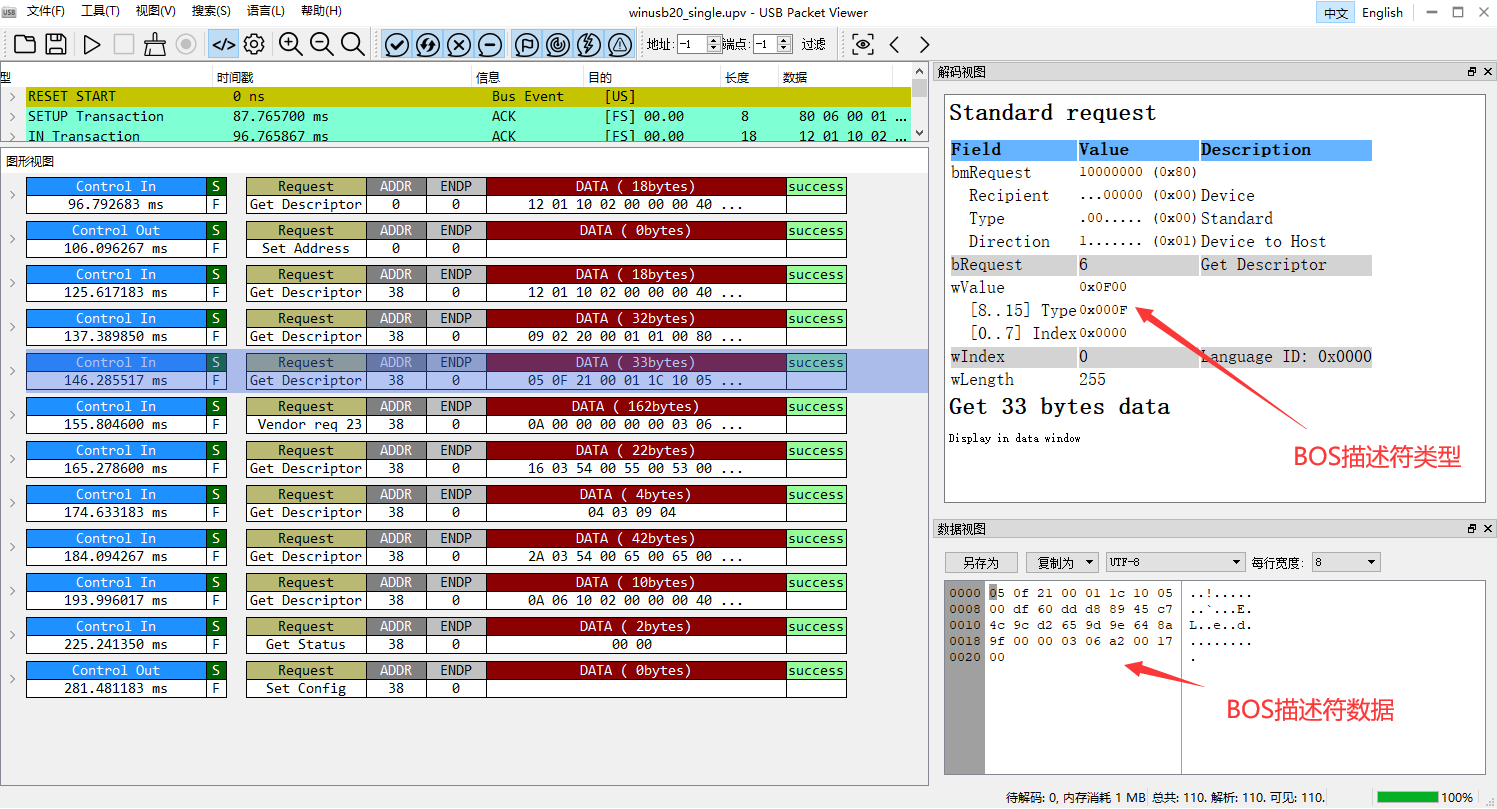Click the 2bytes DATA block with 00 00
The width and height of the screenshot is (1497, 809).
pos(636,635)
